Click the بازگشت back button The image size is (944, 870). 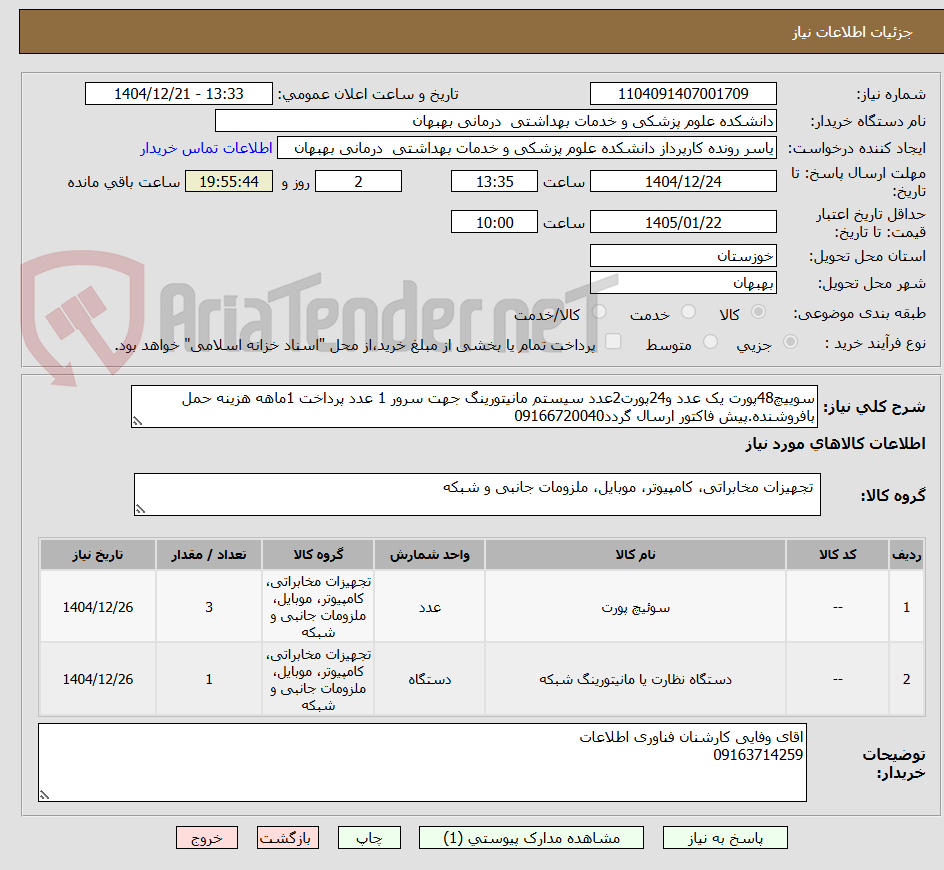point(288,837)
